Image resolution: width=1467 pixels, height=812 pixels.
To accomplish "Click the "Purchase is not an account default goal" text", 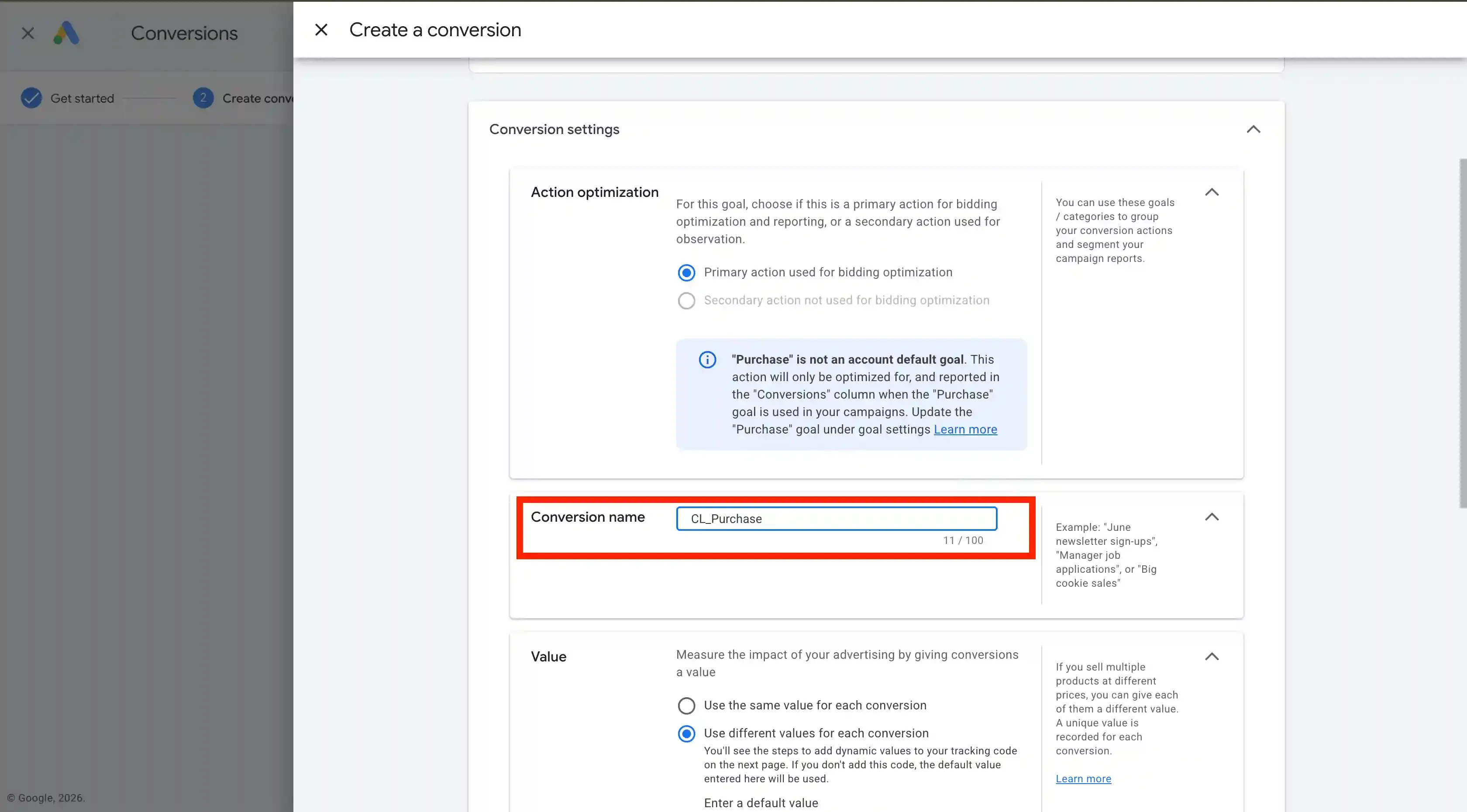I will click(847, 359).
